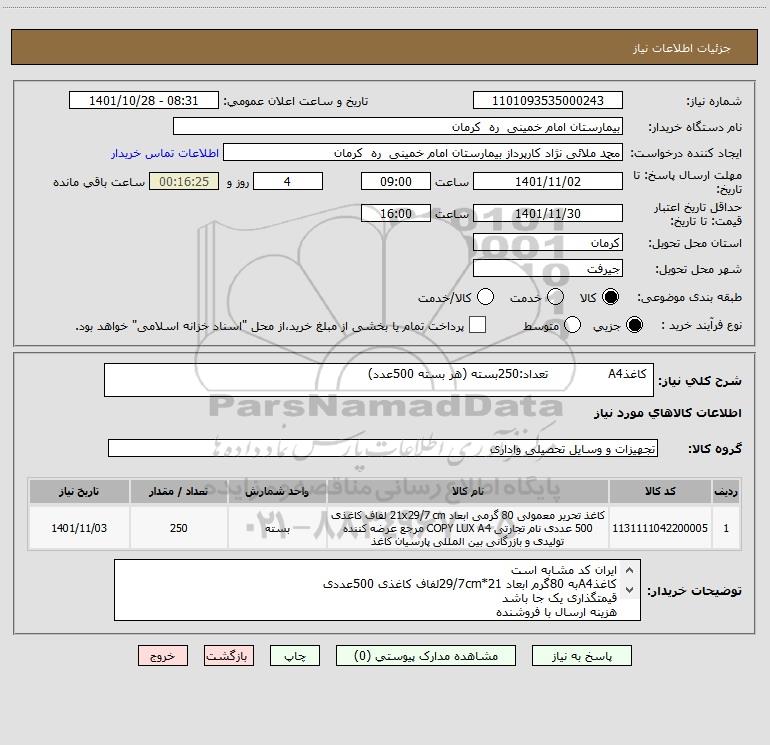The height and width of the screenshot is (745, 770).
Task: Click the نام کالا column header
Action: [x=468, y=491]
